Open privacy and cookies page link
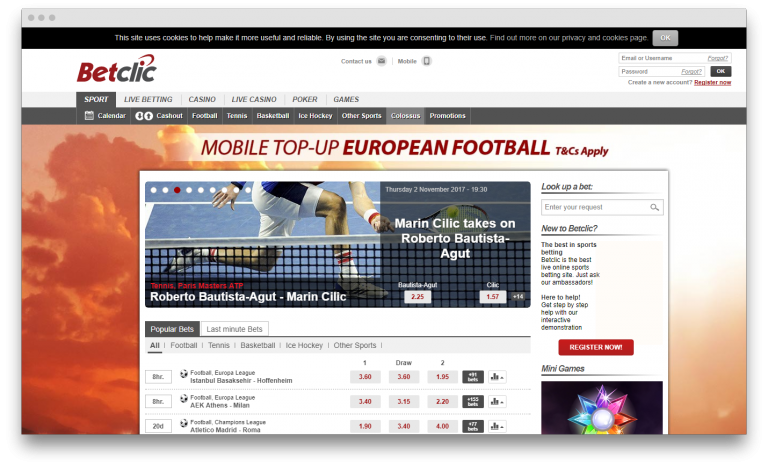This screenshot has height=472, width=768. point(568,38)
